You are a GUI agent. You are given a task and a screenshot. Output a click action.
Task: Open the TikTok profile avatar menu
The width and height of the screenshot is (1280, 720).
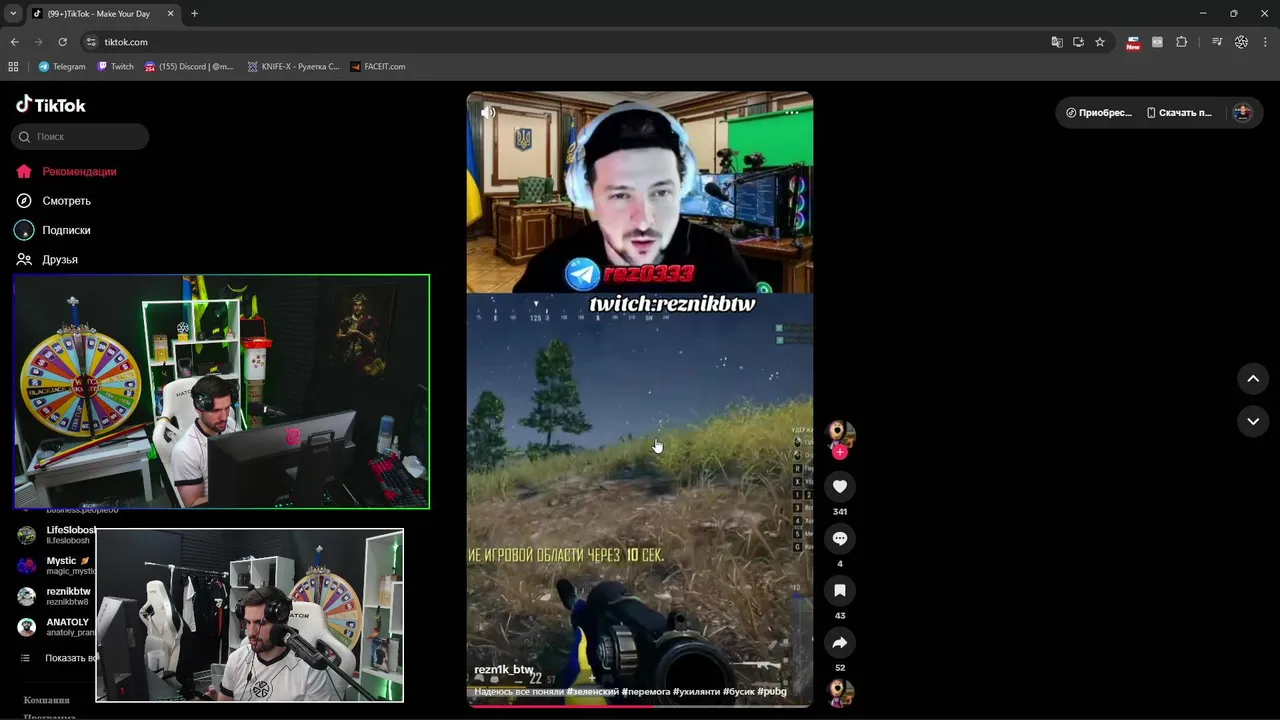[x=1243, y=113]
